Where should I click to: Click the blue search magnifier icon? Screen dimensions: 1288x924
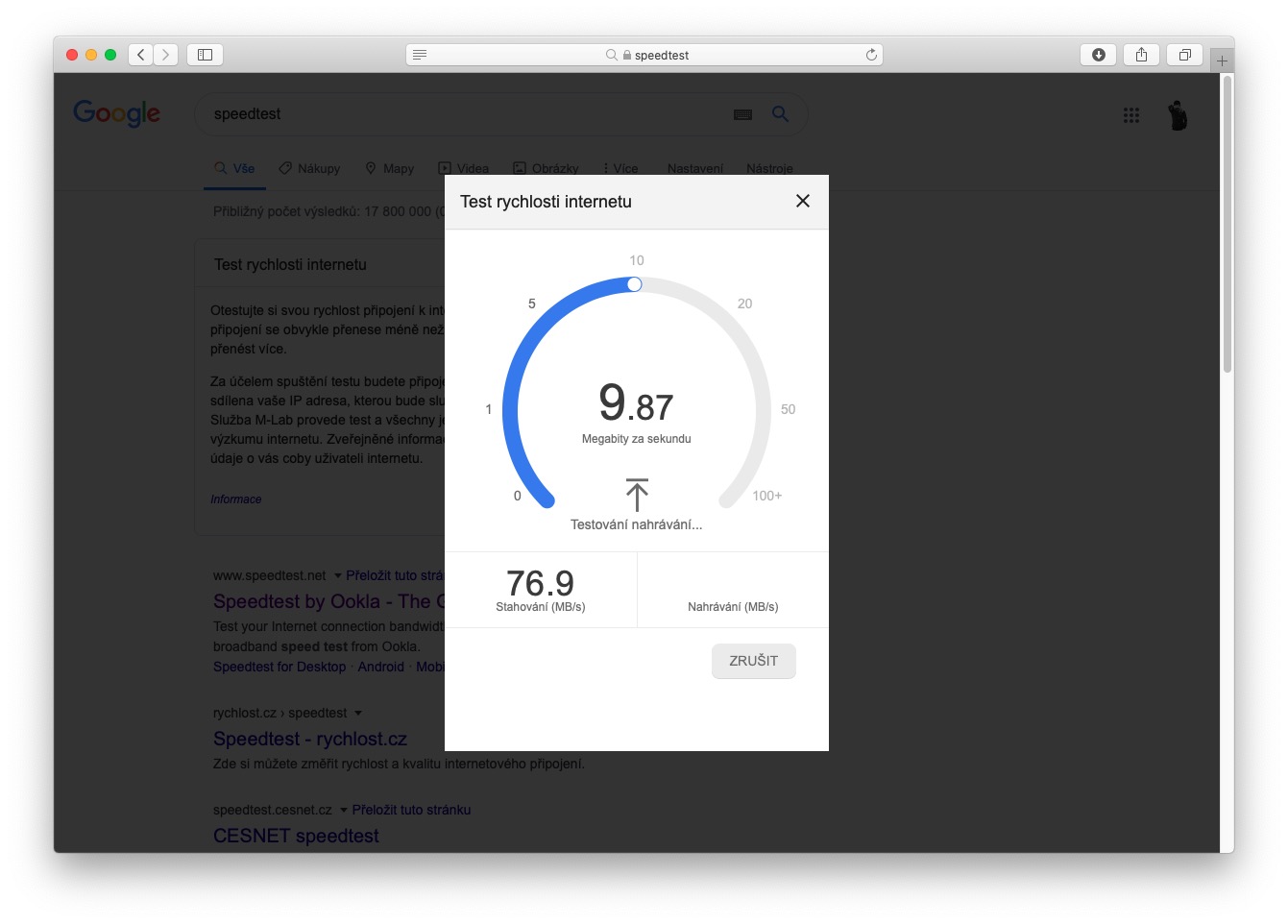780,113
